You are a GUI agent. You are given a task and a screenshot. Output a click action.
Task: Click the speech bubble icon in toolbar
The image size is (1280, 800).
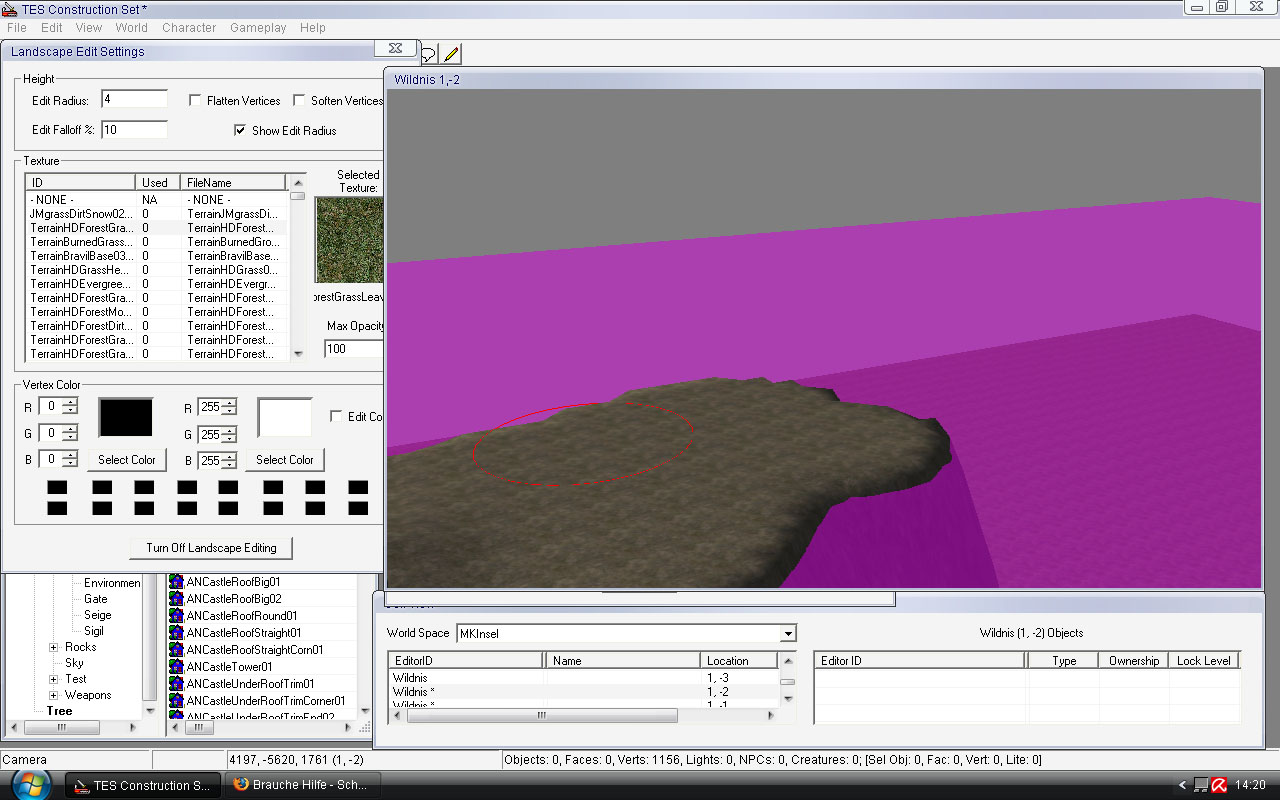[428, 54]
